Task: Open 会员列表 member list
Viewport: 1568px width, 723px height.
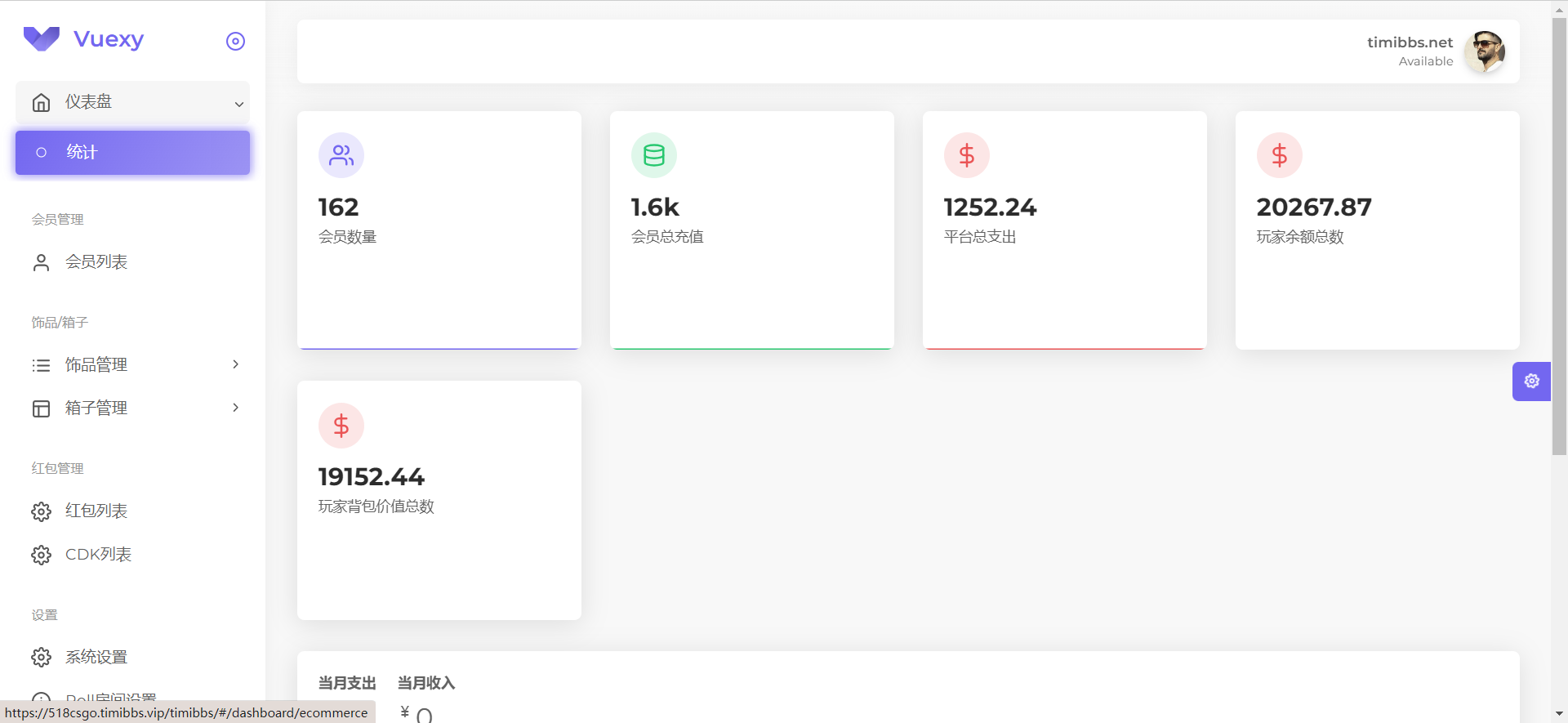Action: click(96, 262)
